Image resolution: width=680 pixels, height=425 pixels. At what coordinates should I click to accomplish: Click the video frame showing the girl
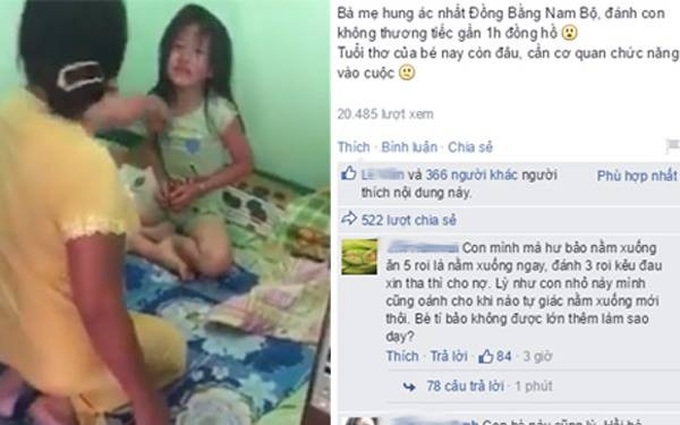(x=165, y=212)
